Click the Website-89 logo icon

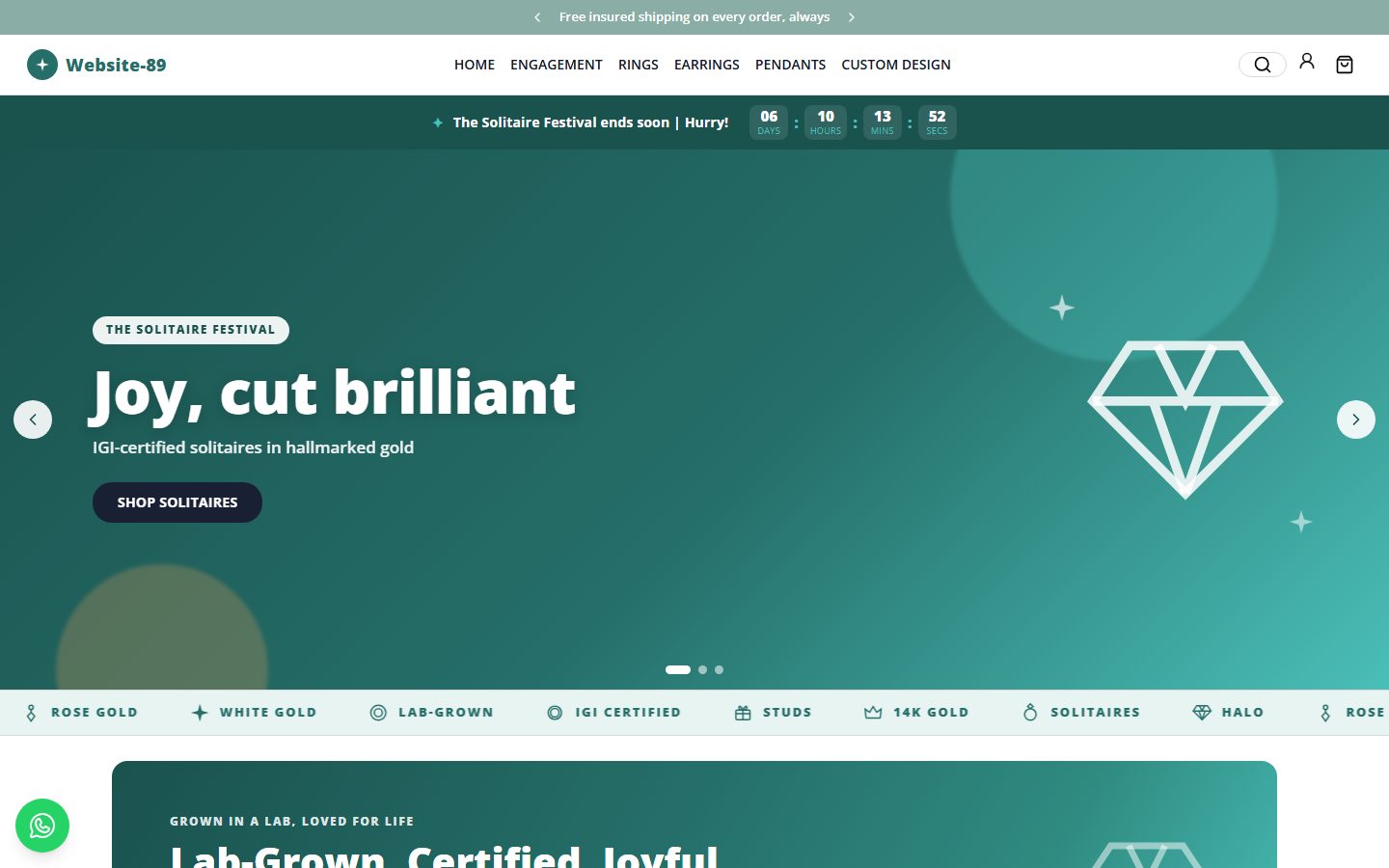(x=42, y=65)
